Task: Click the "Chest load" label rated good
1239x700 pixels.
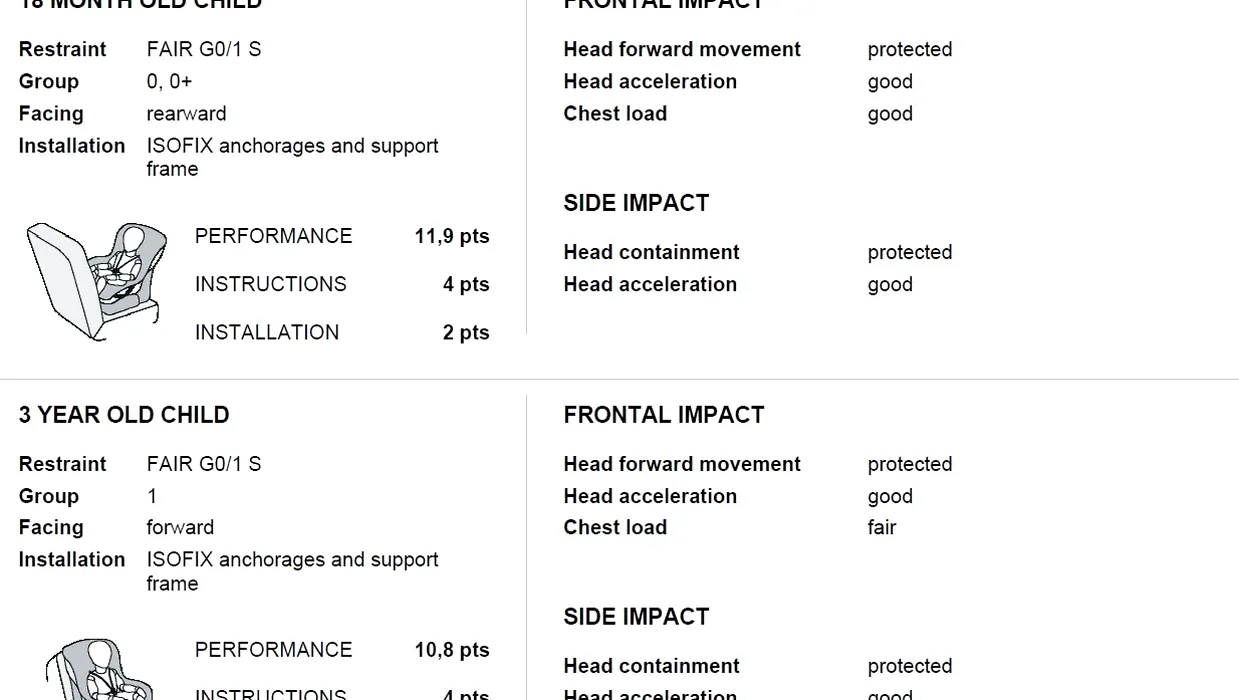Action: 615,114
